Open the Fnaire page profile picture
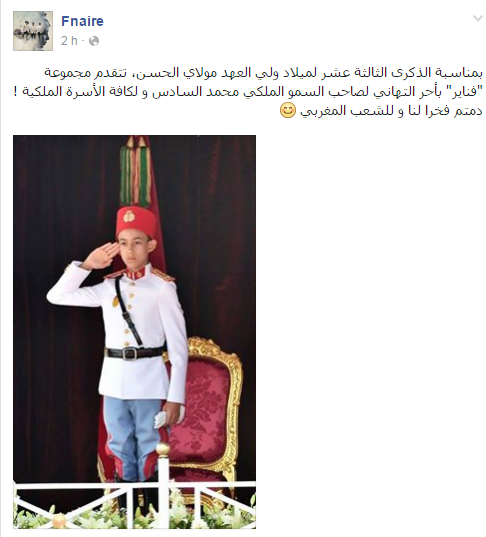 coord(33,31)
